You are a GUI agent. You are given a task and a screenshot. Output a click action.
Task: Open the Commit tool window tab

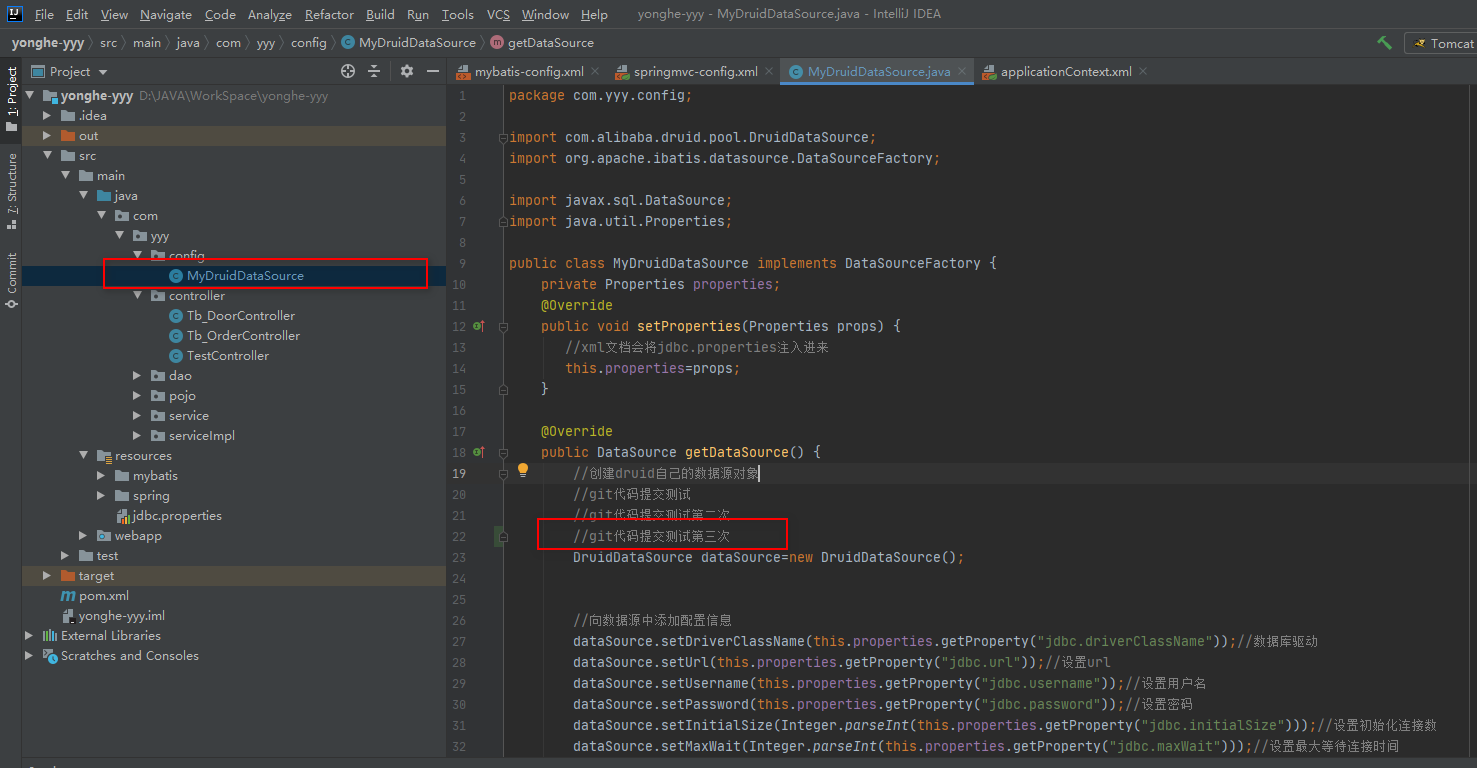[x=11, y=279]
